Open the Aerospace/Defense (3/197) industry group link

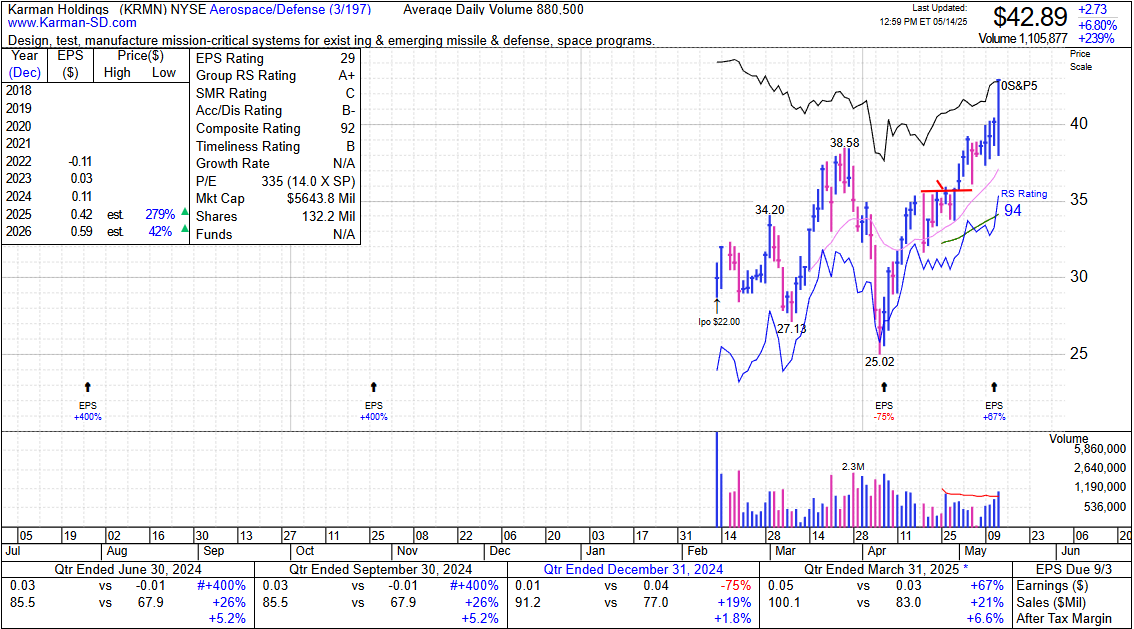[290, 9]
